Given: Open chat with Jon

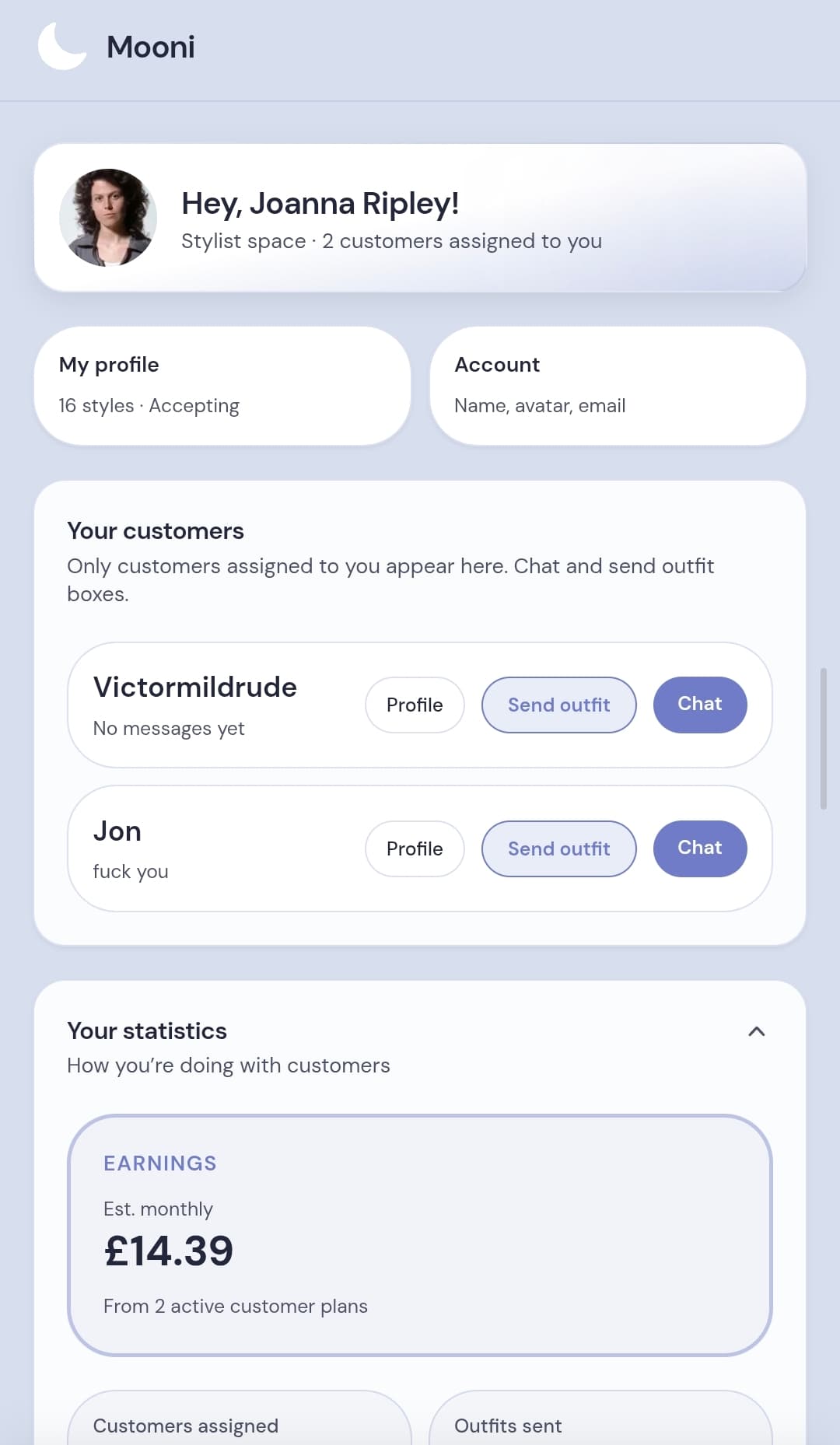Looking at the screenshot, I should (699, 848).
